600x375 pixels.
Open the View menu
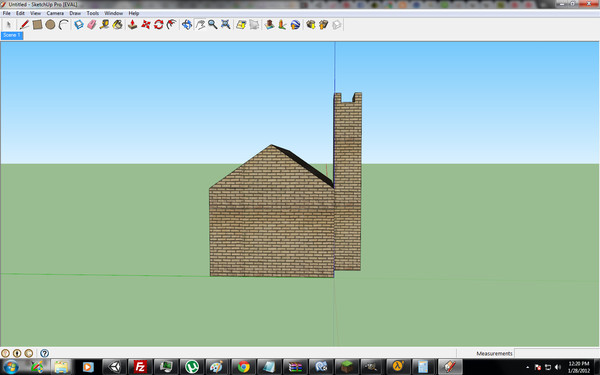point(36,13)
